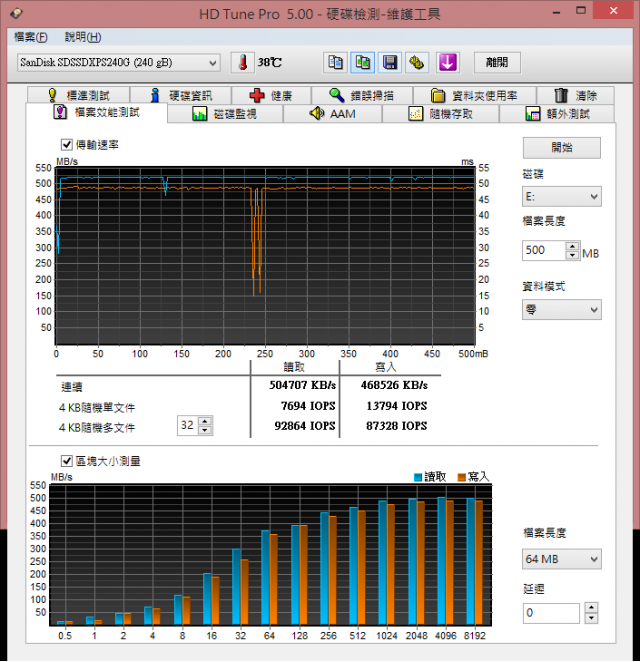Screen dimensions: 640x662
Task: Click the 468526 KB/s write value
Action: pos(394,385)
